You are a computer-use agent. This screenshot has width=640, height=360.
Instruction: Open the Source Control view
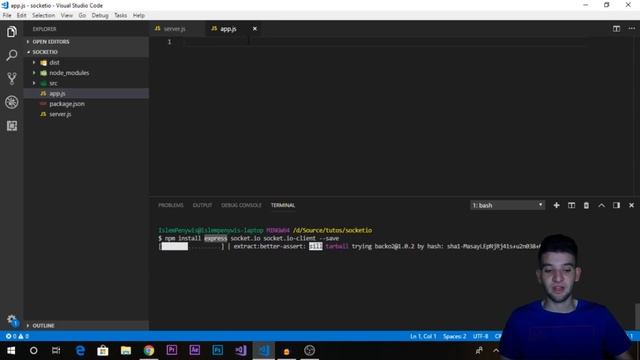coord(11,78)
